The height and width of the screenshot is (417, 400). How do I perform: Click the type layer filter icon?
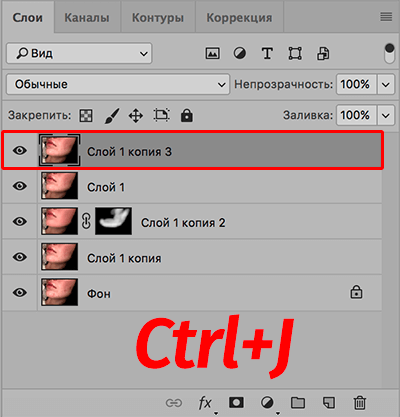(x=267, y=53)
